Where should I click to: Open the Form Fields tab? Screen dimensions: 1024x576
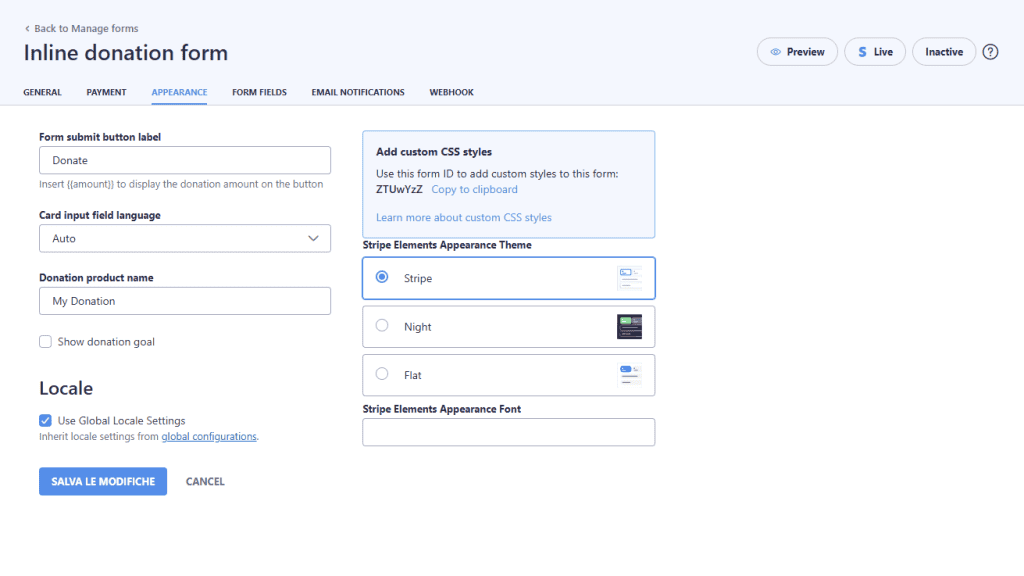point(259,92)
